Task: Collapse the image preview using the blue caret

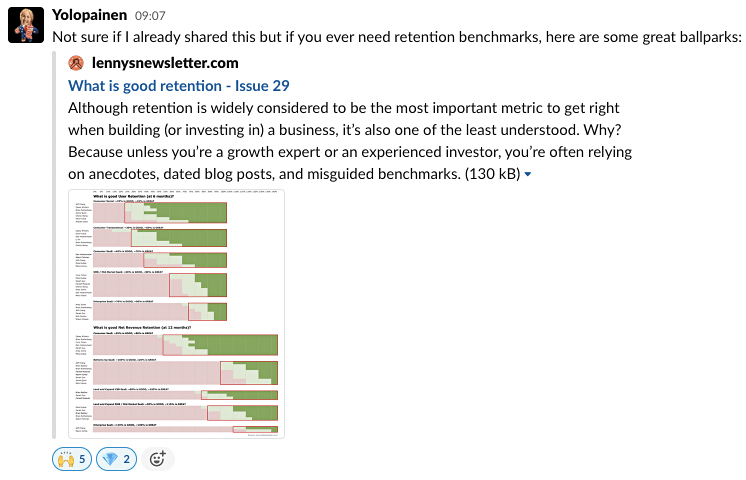Action: tap(528, 175)
